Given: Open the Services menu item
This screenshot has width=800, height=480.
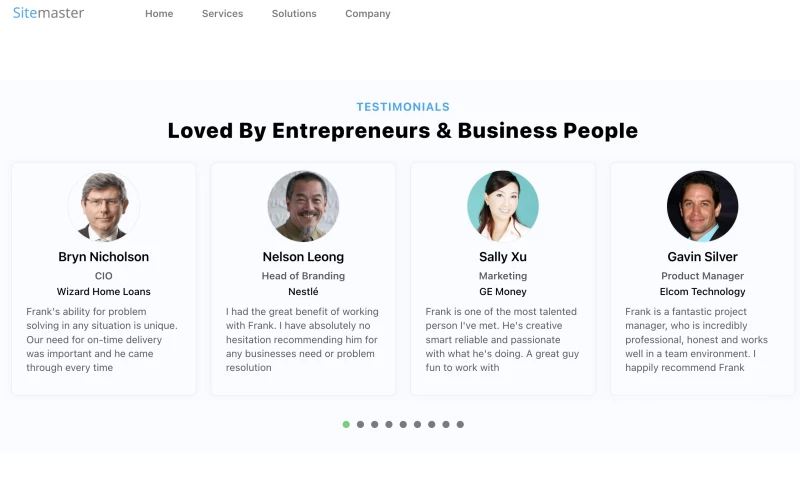Looking at the screenshot, I should (222, 14).
